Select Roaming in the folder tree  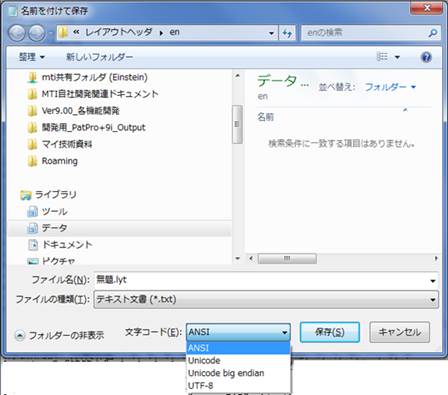(60, 161)
